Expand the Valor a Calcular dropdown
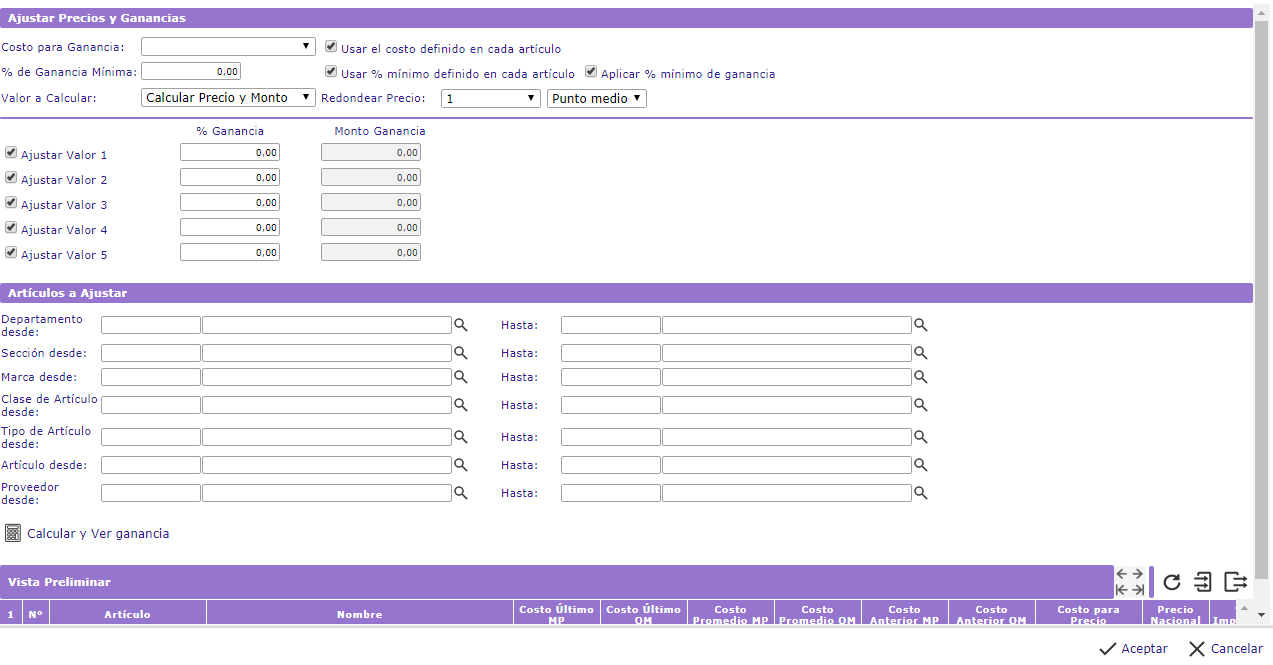The width and height of the screenshot is (1273, 665). pos(228,98)
